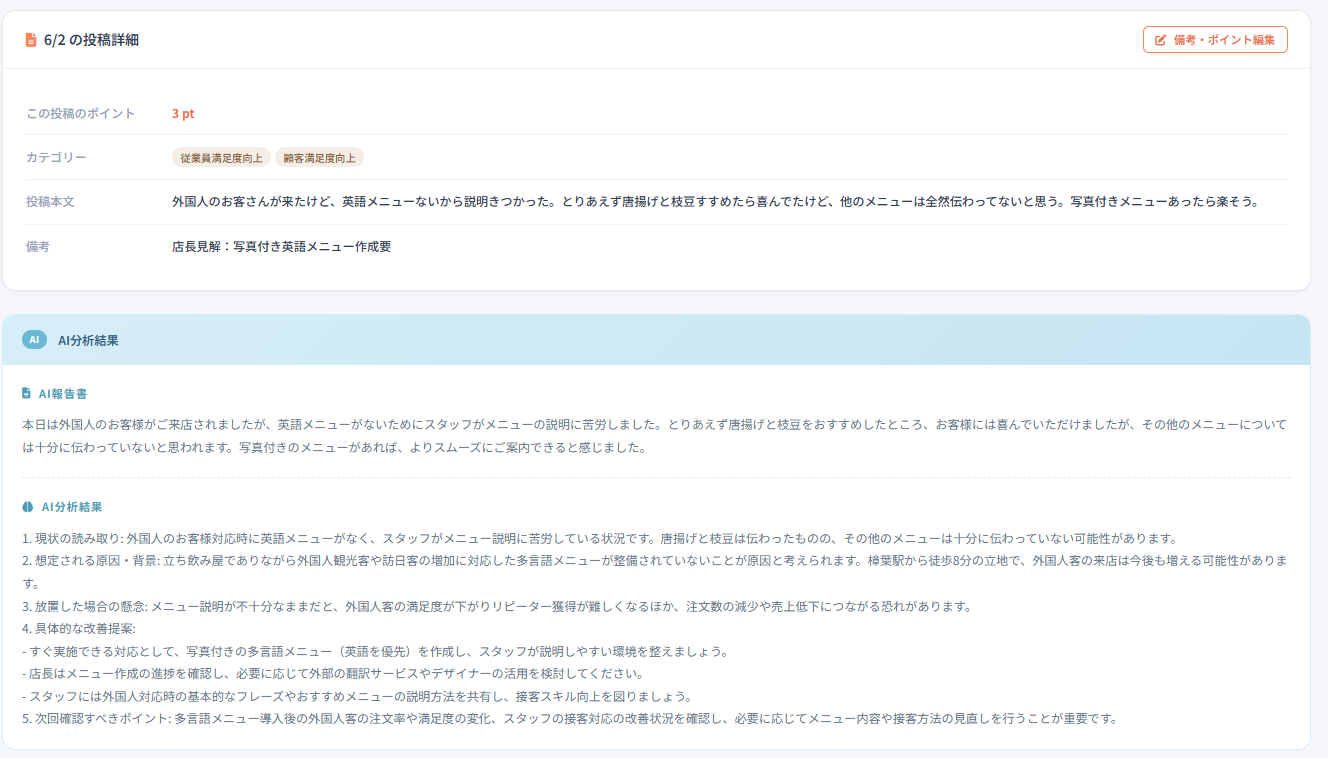1328x758 pixels.
Task: Click the AI報告書 section heading
Action: click(62, 394)
